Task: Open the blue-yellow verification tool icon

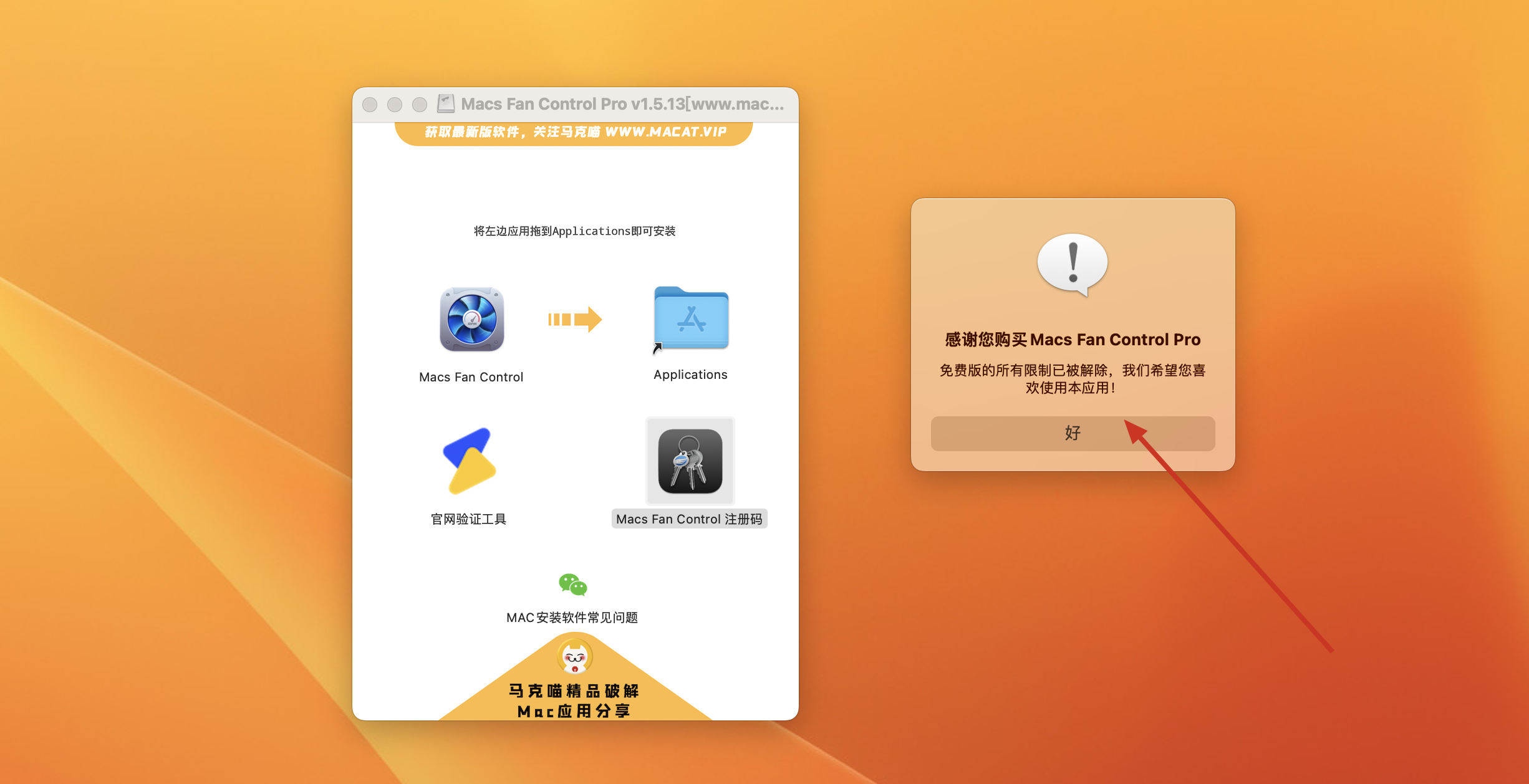Action: point(469,461)
